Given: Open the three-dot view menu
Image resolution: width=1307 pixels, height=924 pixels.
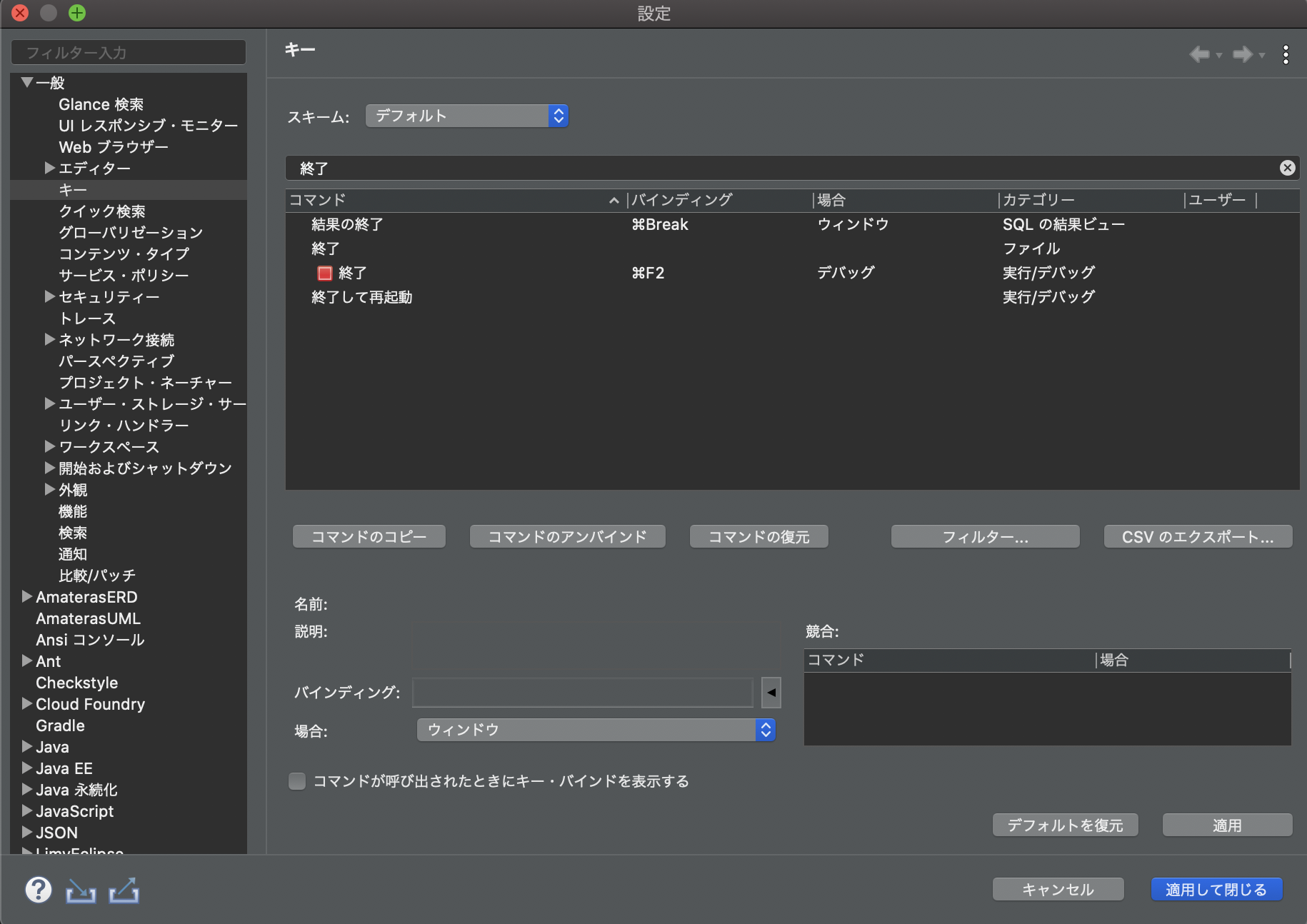Looking at the screenshot, I should (1286, 55).
